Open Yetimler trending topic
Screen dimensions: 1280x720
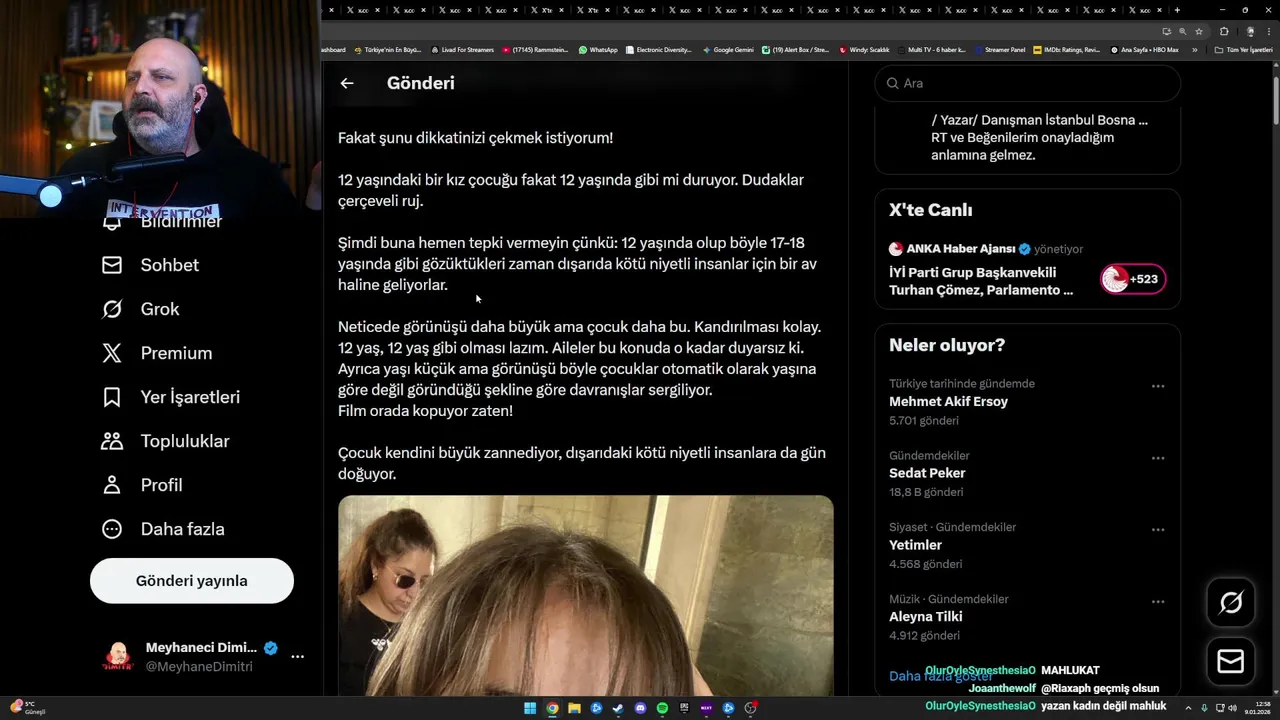point(915,545)
